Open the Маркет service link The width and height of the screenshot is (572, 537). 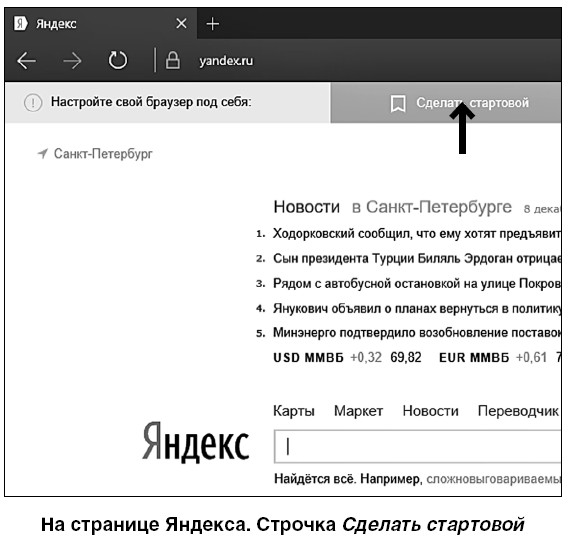[358, 411]
